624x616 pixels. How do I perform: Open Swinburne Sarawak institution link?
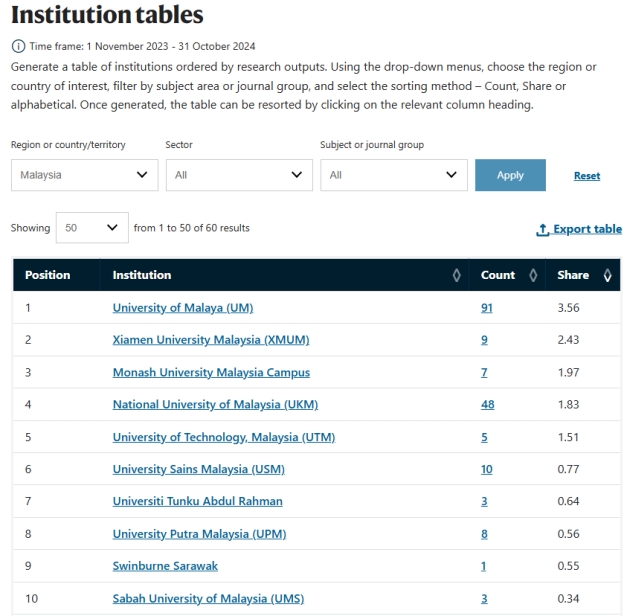click(x=165, y=566)
